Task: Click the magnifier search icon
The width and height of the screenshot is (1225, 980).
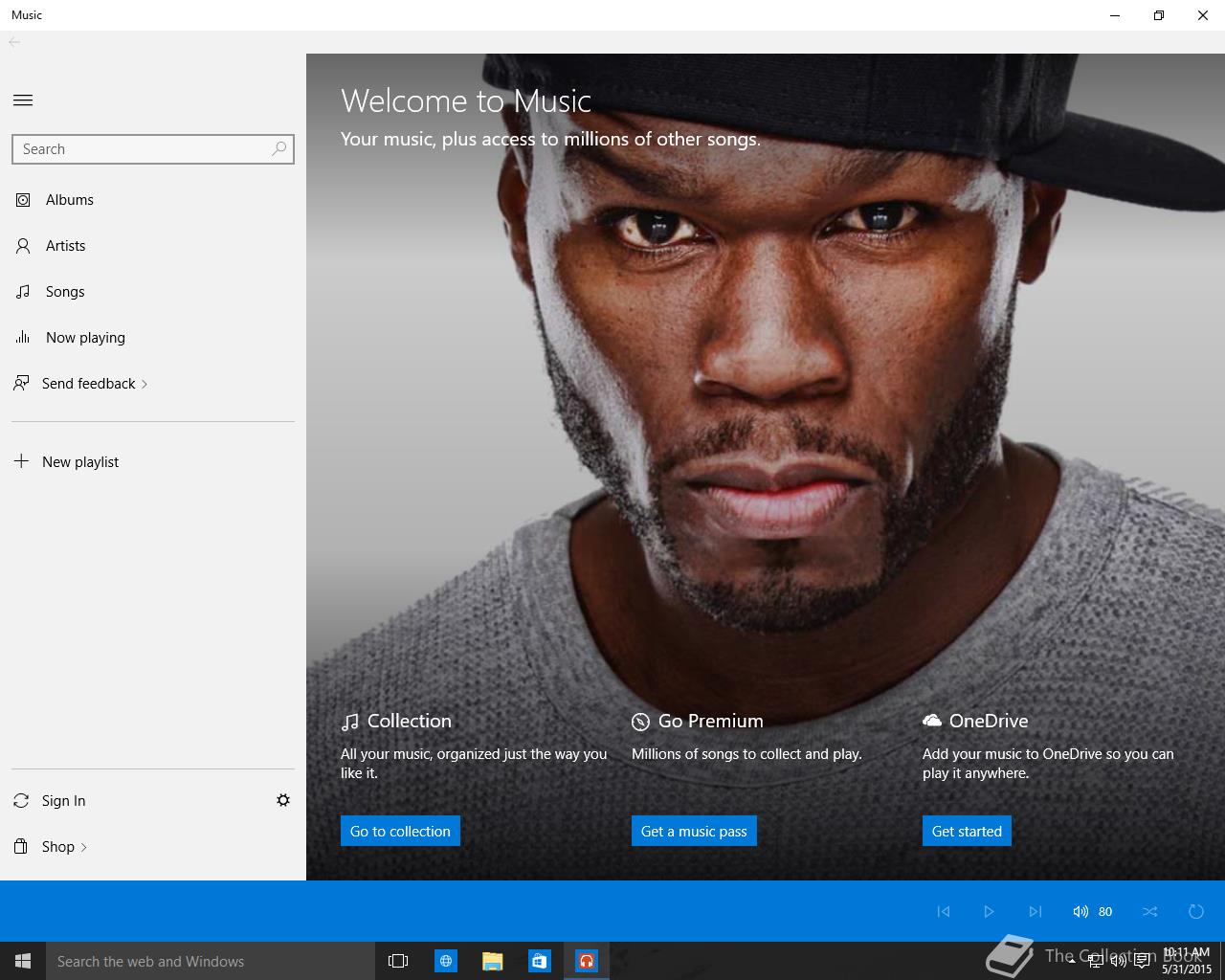Action: click(x=278, y=148)
